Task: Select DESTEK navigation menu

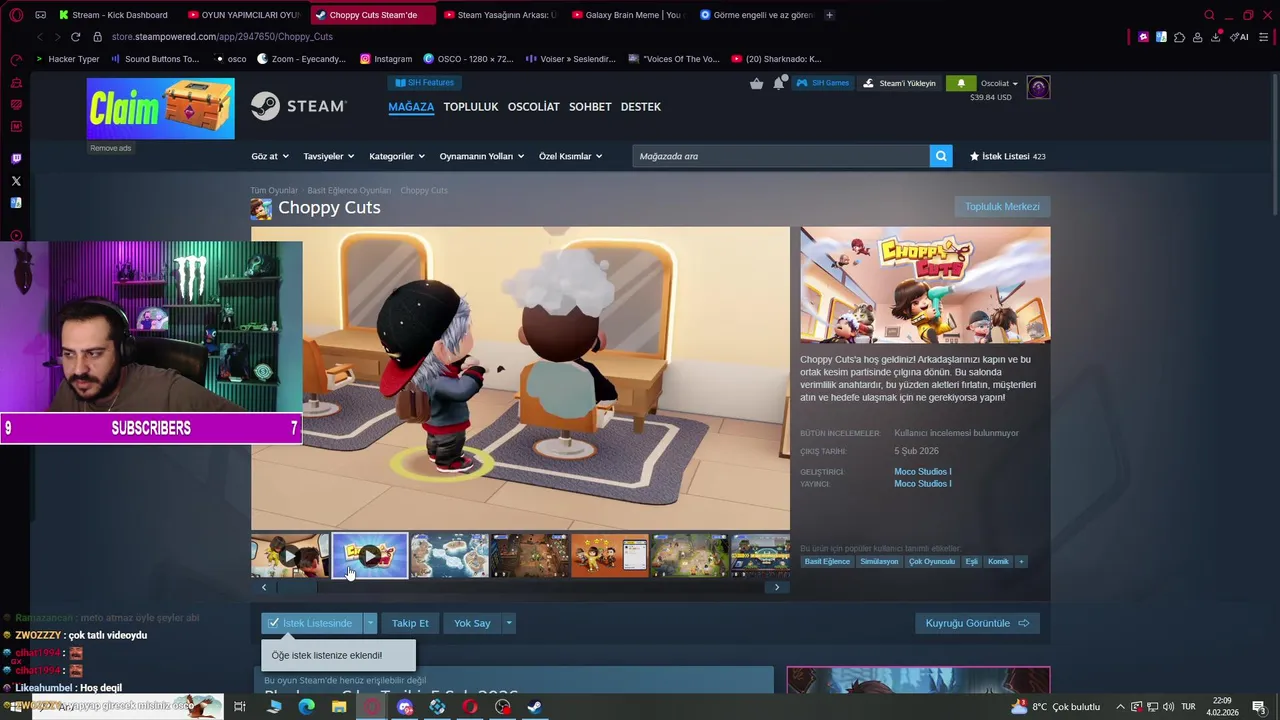Action: coord(640,106)
